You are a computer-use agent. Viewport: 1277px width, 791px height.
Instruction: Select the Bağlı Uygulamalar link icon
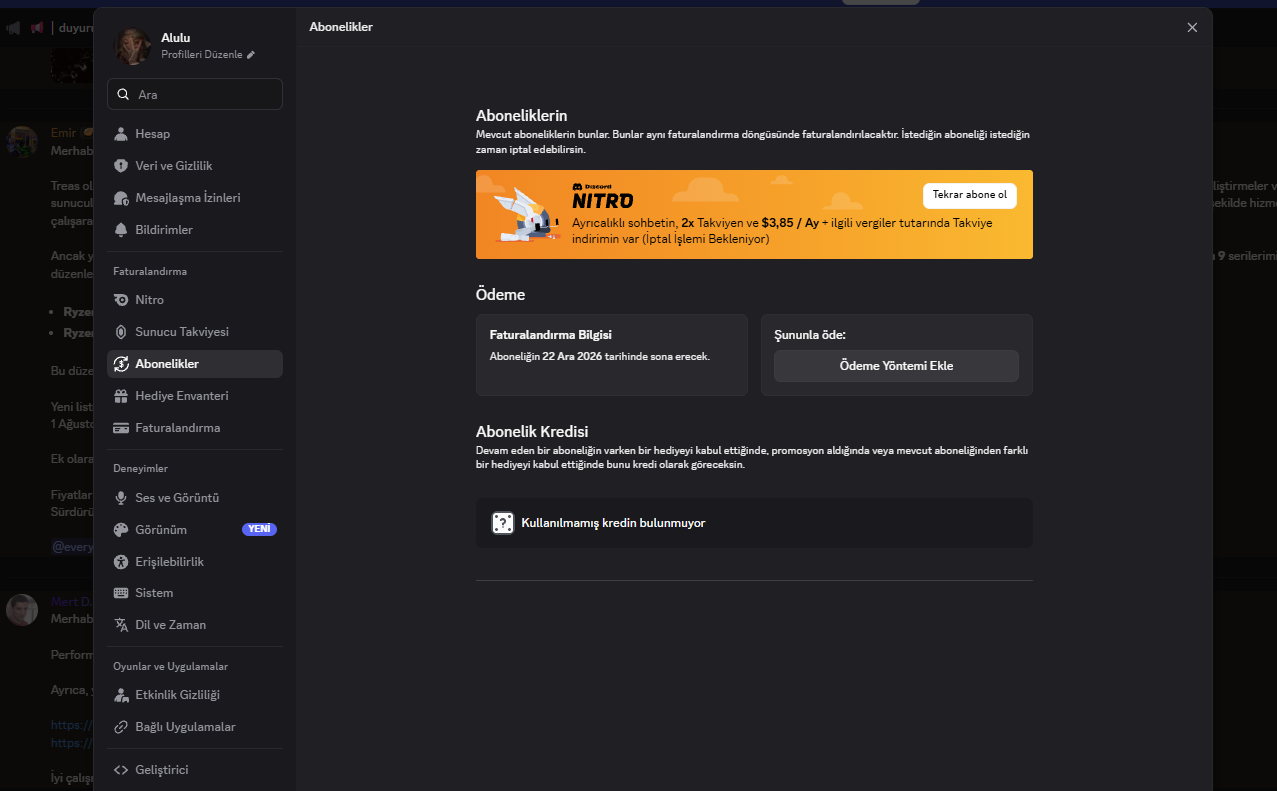[121, 727]
